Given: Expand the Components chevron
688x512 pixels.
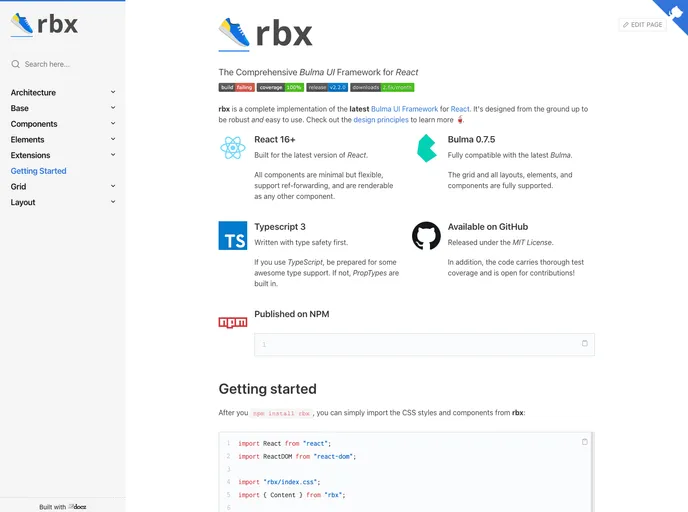Looking at the screenshot, I should point(113,124).
